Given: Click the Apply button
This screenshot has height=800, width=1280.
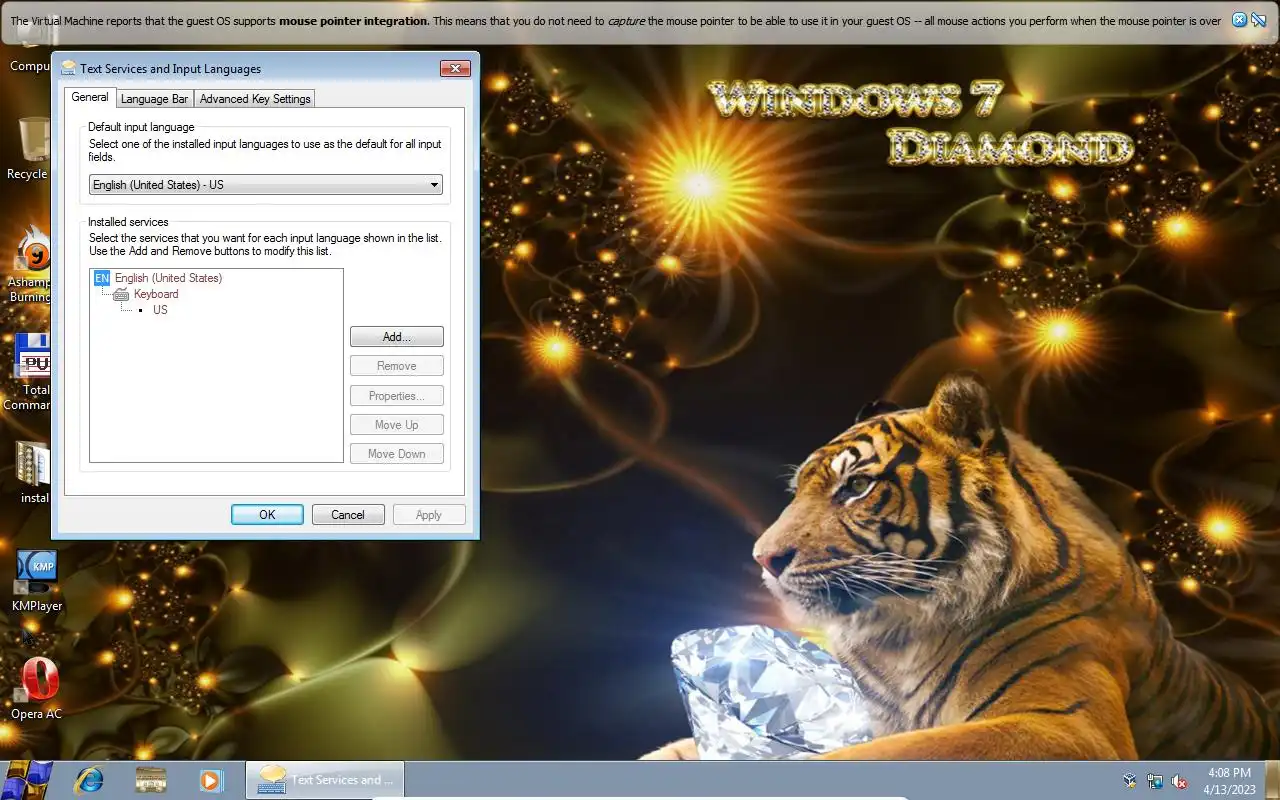Looking at the screenshot, I should (x=429, y=515).
